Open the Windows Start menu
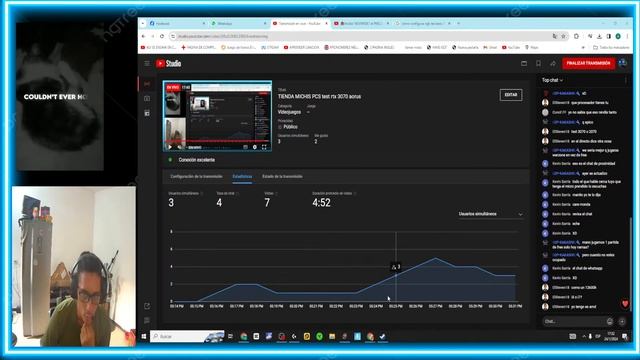The width and height of the screenshot is (640, 360). click(144, 336)
